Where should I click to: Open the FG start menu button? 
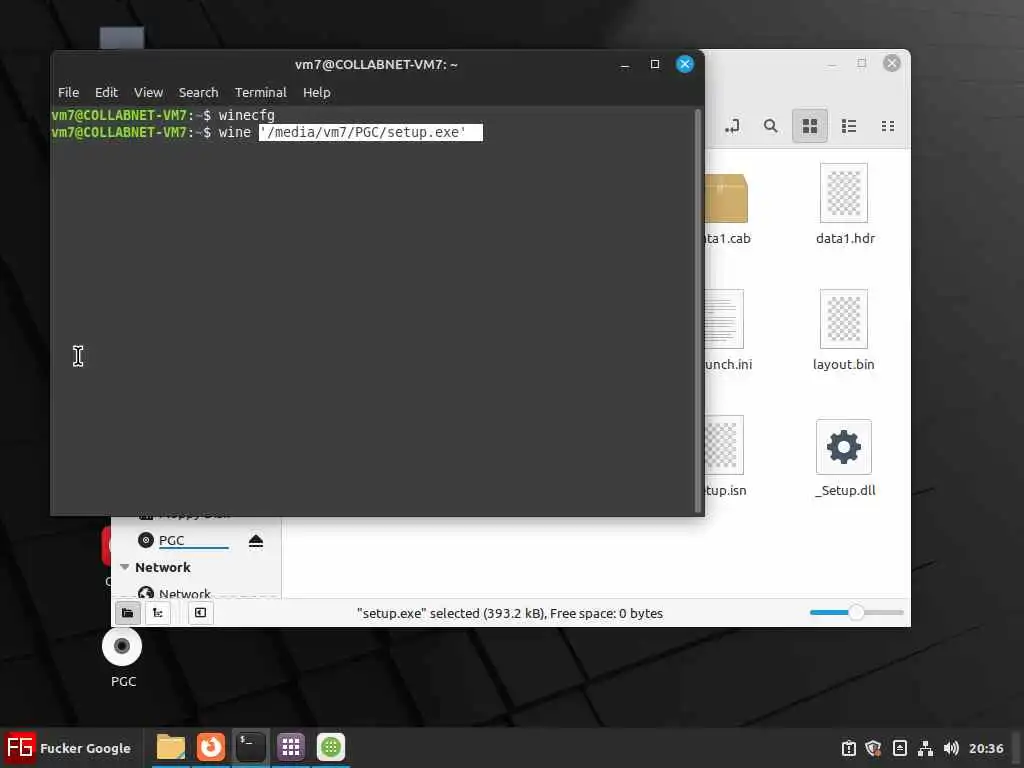click(x=69, y=748)
